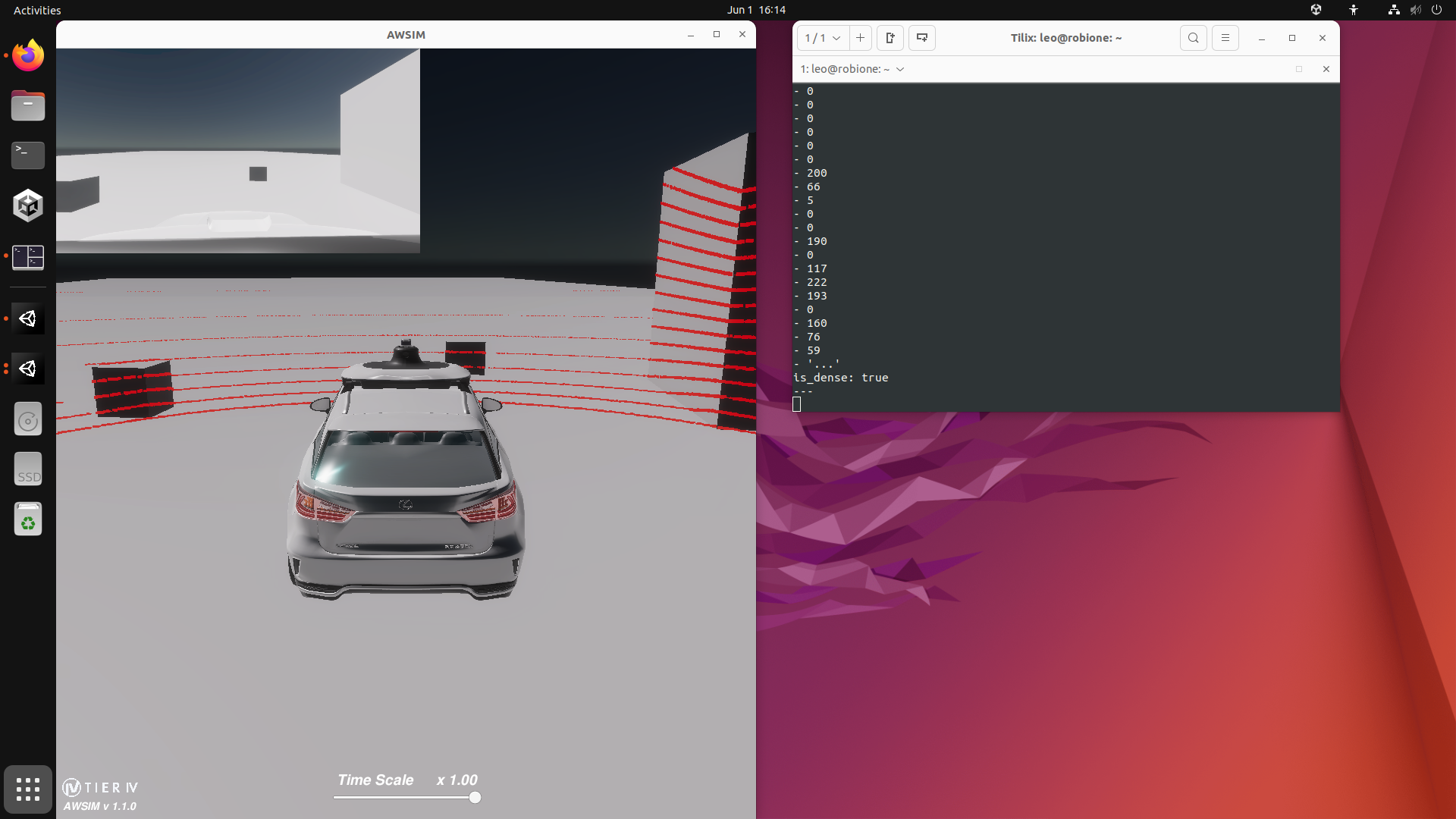The width and height of the screenshot is (1456, 819).
Task: Open Firefox from the dock
Action: (28, 55)
